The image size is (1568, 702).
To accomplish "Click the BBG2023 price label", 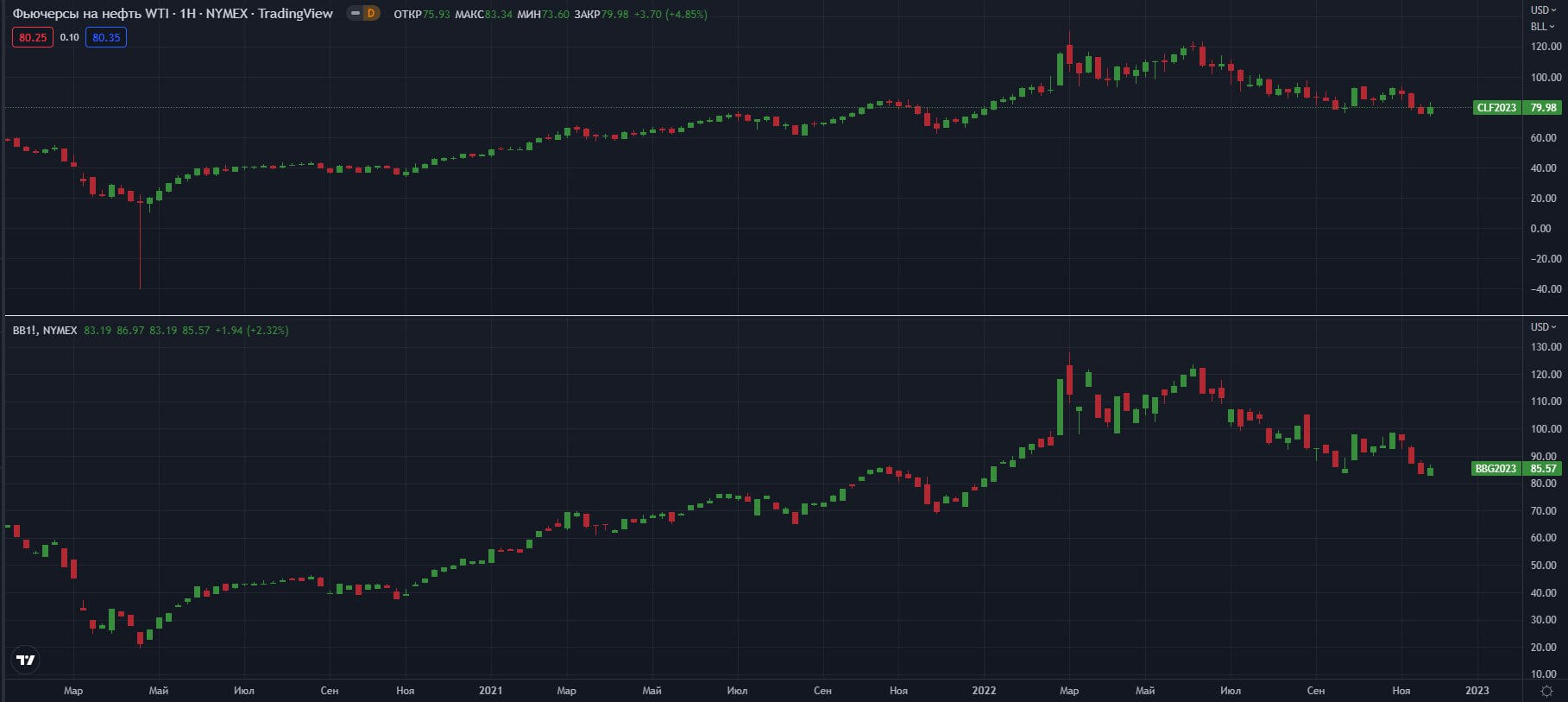I will 1496,469.
